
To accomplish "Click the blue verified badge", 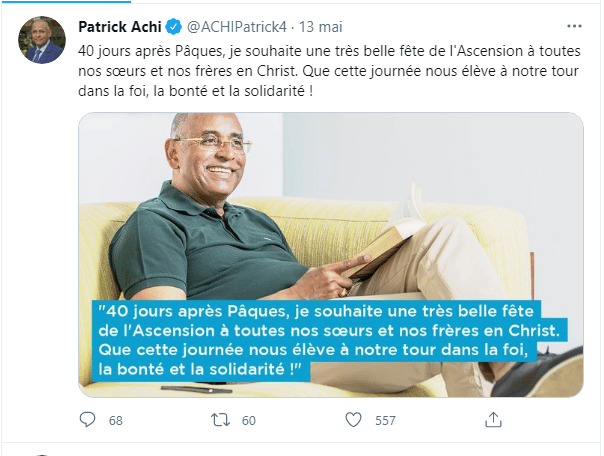I will tap(174, 27).
